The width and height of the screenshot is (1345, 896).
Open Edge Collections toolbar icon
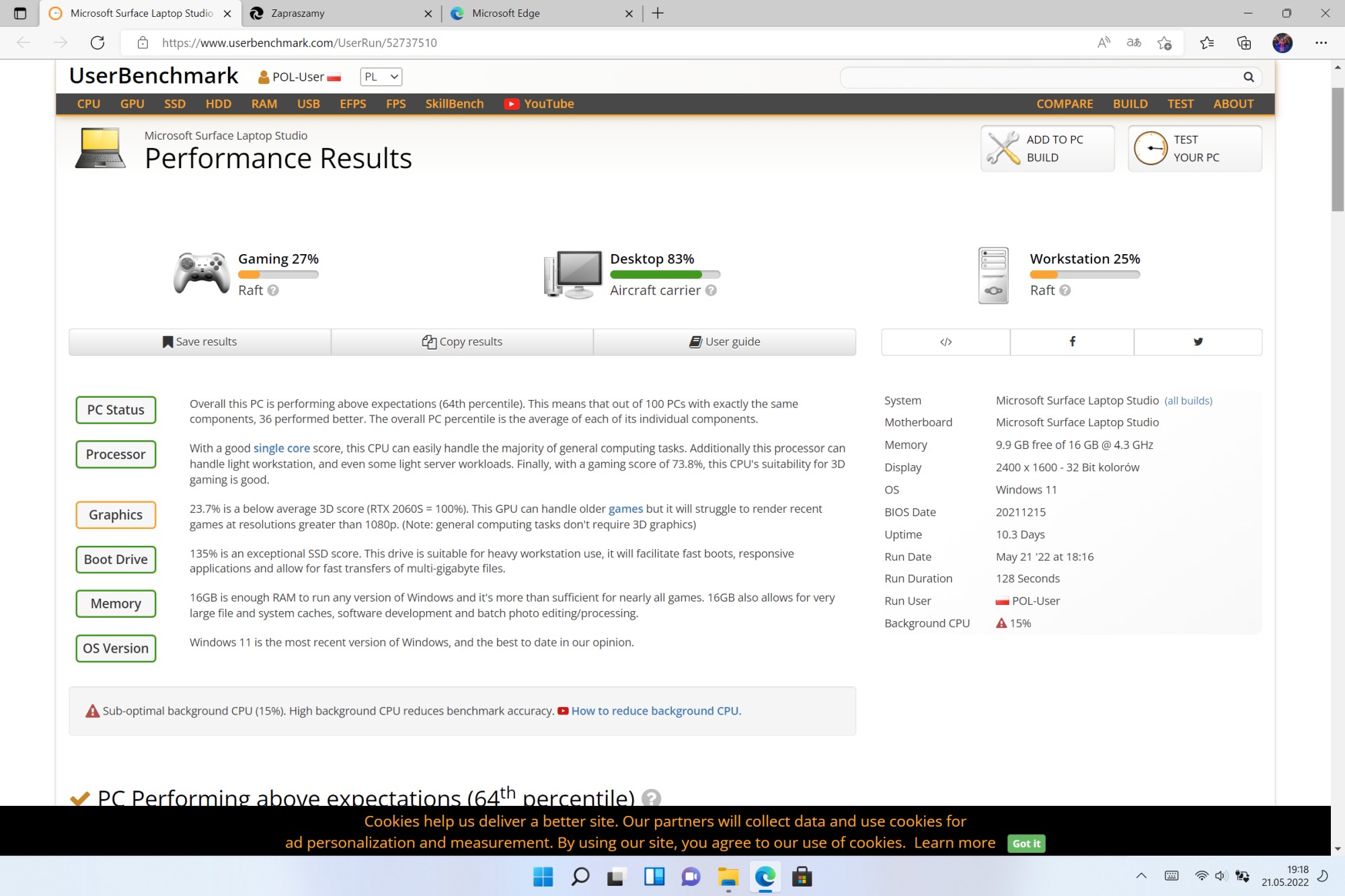(1244, 43)
